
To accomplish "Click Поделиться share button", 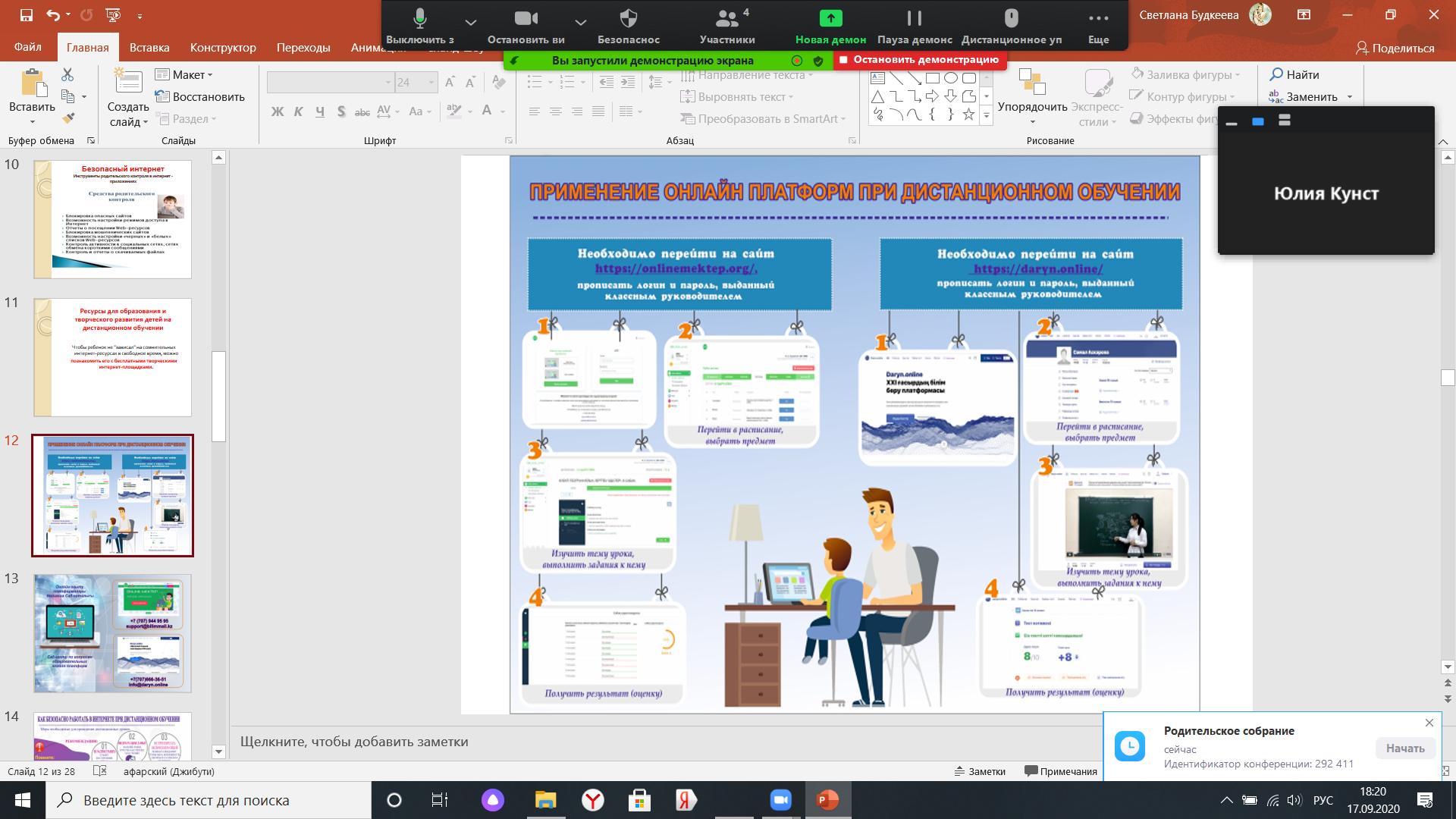I will (1395, 48).
